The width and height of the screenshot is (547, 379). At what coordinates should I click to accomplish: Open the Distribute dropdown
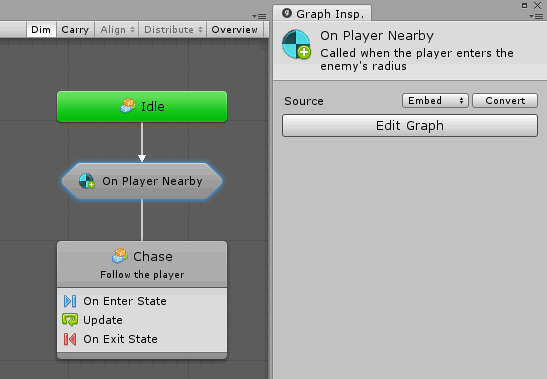(x=173, y=30)
